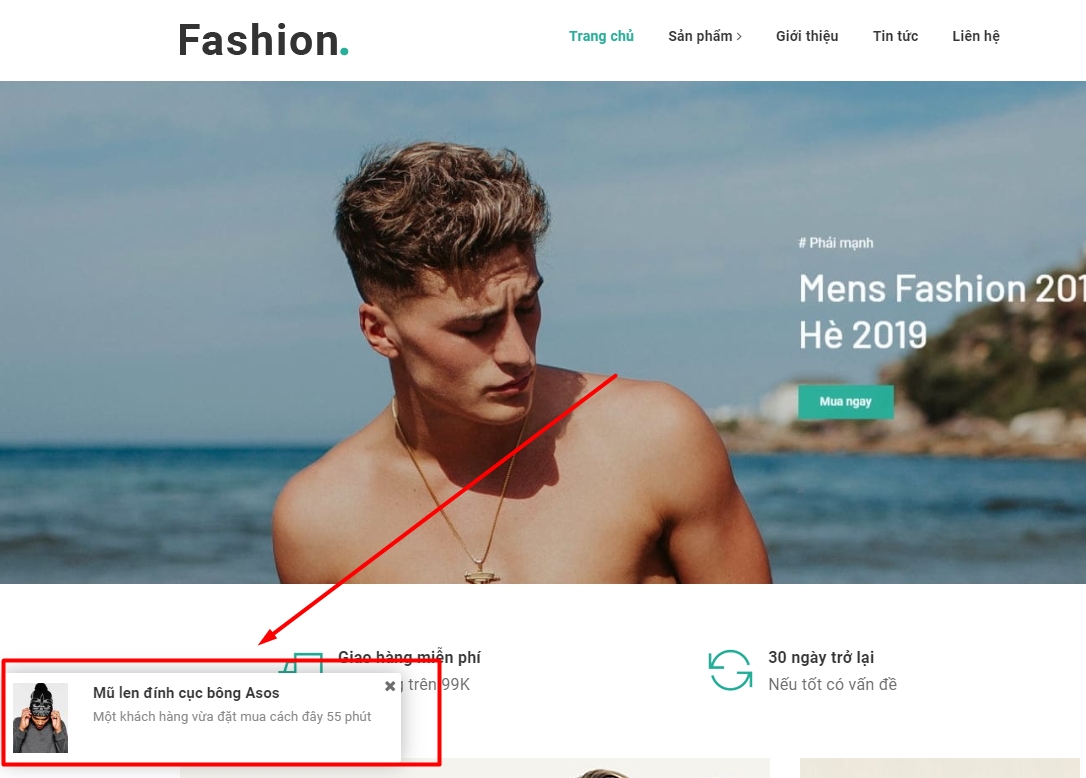
Task: Dismiss the purchase notification popup
Action: (390, 686)
